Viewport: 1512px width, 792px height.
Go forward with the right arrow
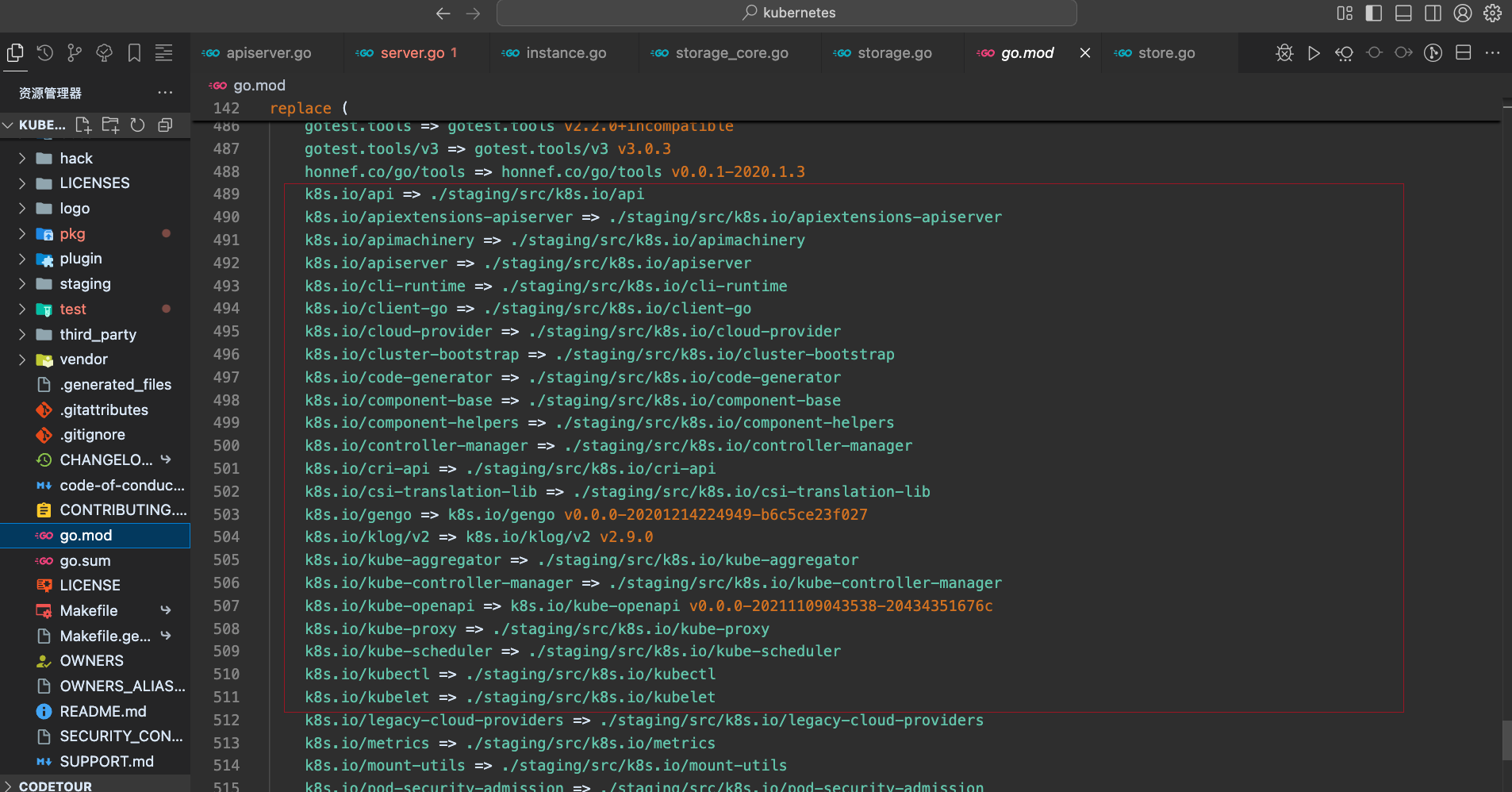[473, 13]
